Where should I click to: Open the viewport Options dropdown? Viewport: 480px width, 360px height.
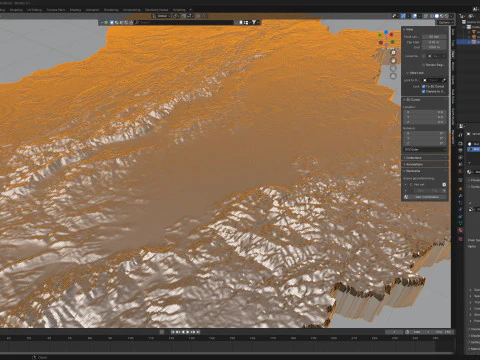click(x=445, y=22)
